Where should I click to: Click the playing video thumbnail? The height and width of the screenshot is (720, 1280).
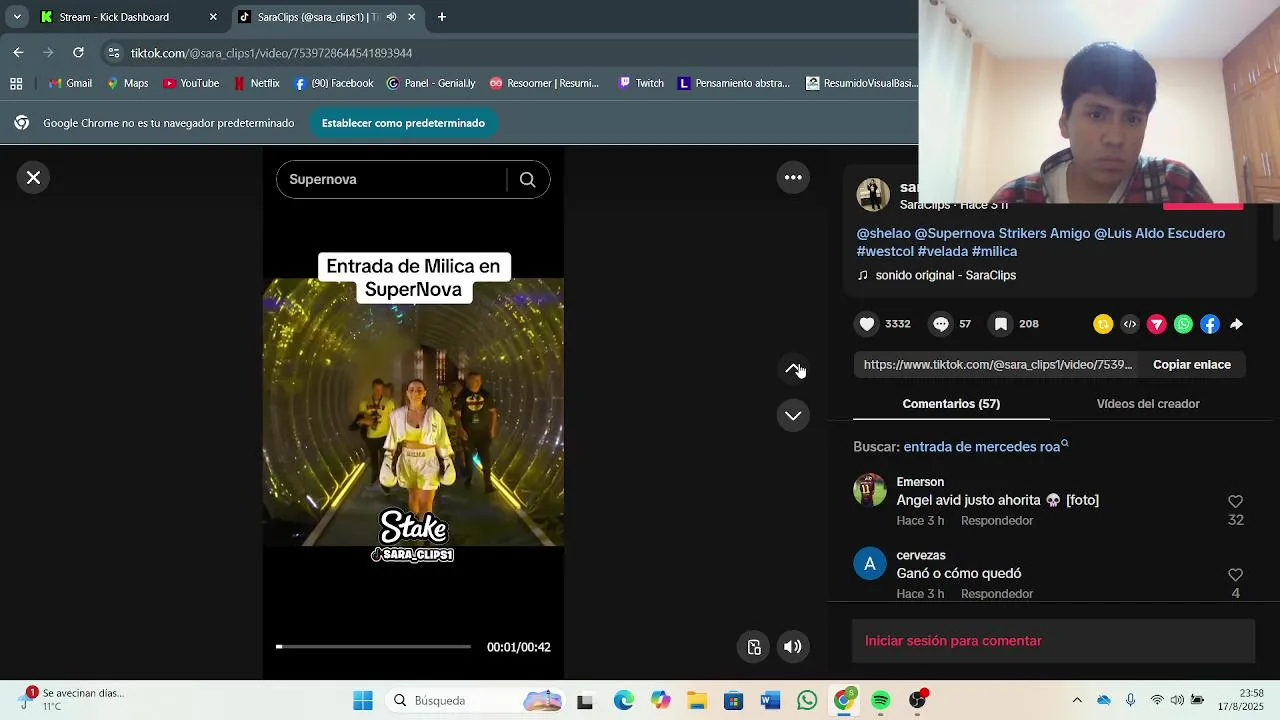(413, 412)
